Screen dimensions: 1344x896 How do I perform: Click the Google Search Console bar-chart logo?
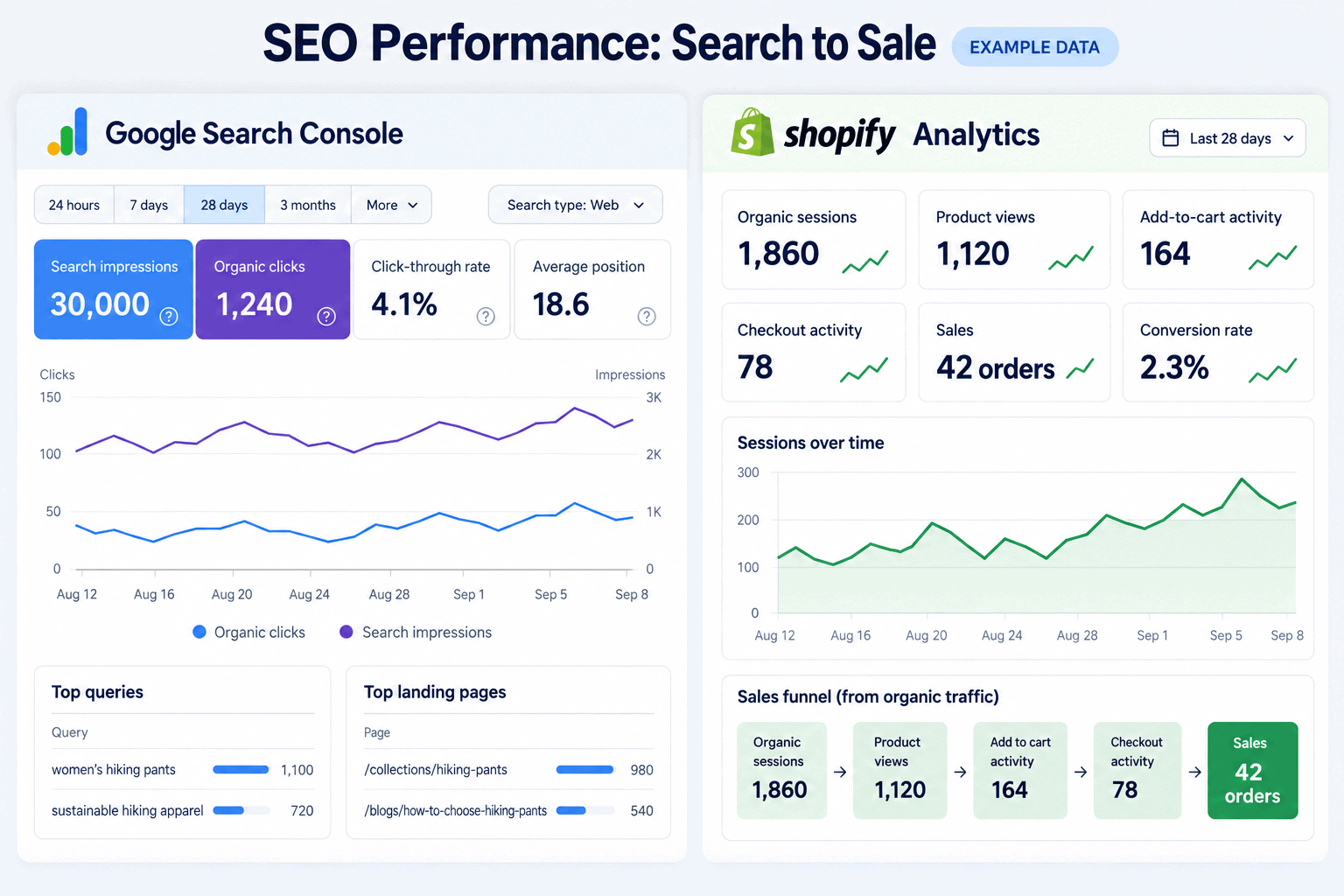(x=67, y=132)
